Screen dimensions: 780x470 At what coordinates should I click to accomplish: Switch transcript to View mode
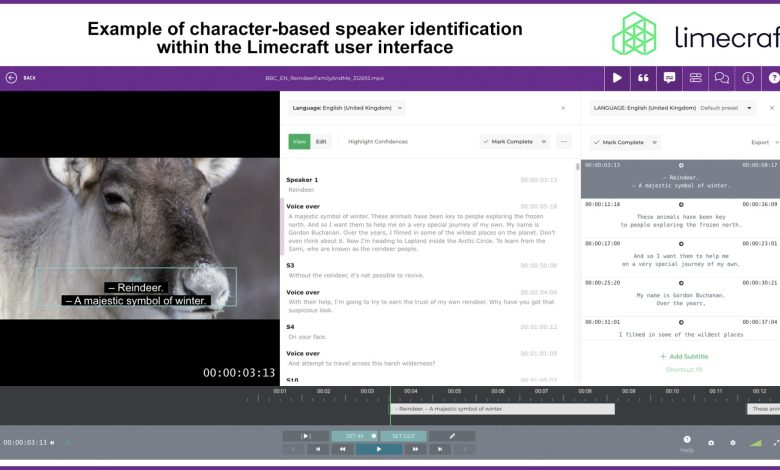coord(299,142)
